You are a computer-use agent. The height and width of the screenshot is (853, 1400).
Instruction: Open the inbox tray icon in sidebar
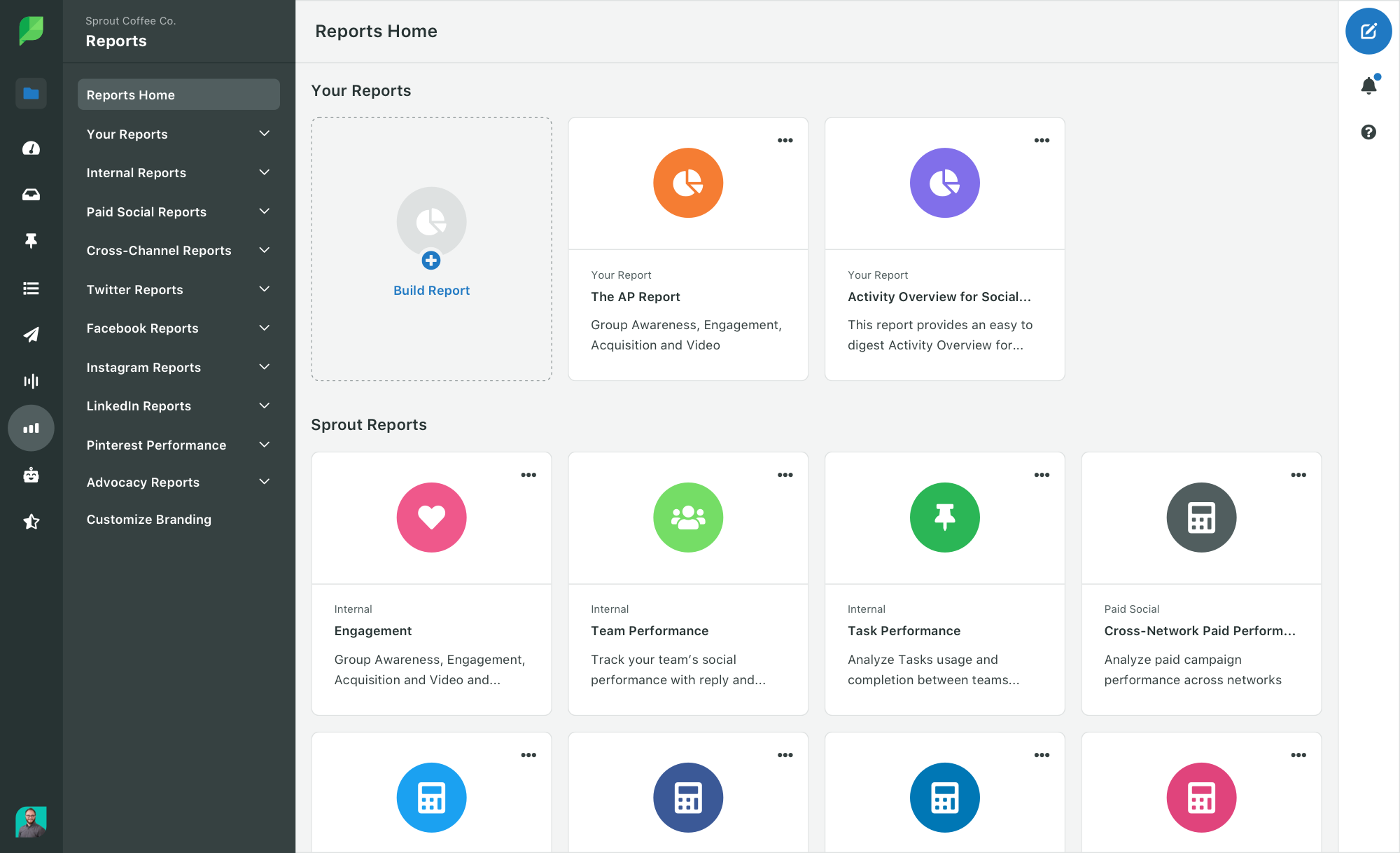pos(31,195)
